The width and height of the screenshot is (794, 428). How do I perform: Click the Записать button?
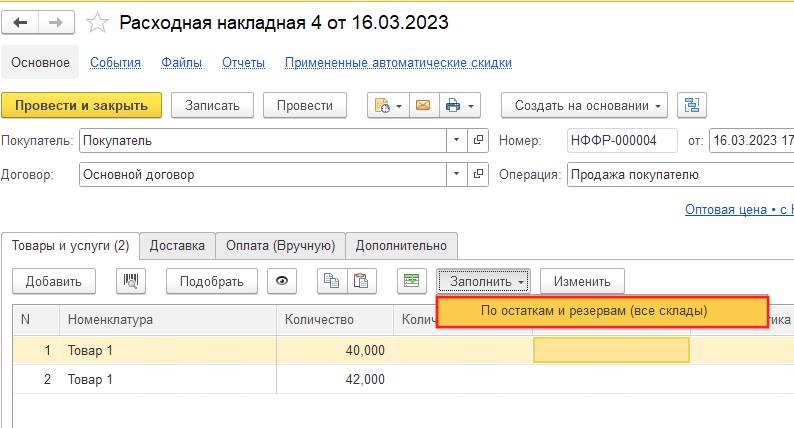(x=212, y=105)
